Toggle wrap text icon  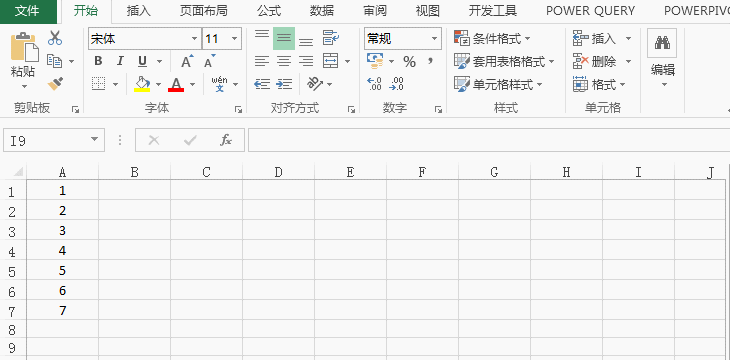pyautogui.click(x=331, y=38)
